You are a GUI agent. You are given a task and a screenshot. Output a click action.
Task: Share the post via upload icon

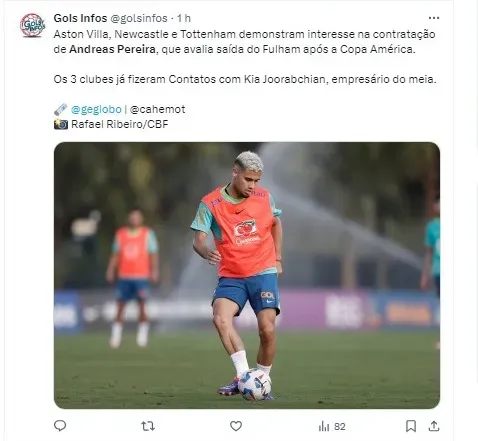pyautogui.click(x=433, y=426)
